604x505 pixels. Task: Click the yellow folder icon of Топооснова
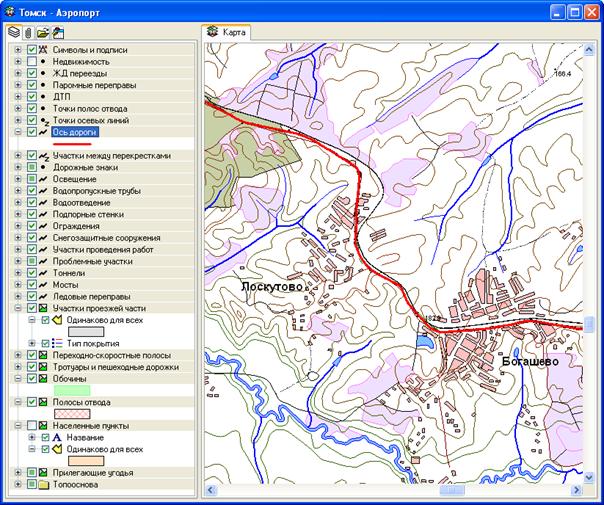click(44, 485)
